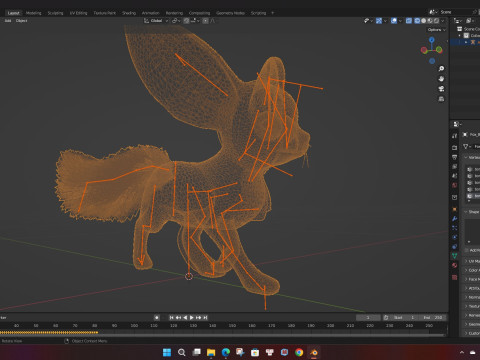This screenshot has height=360, width=480.
Task: Open the Scene properties tab
Action: [454, 176]
